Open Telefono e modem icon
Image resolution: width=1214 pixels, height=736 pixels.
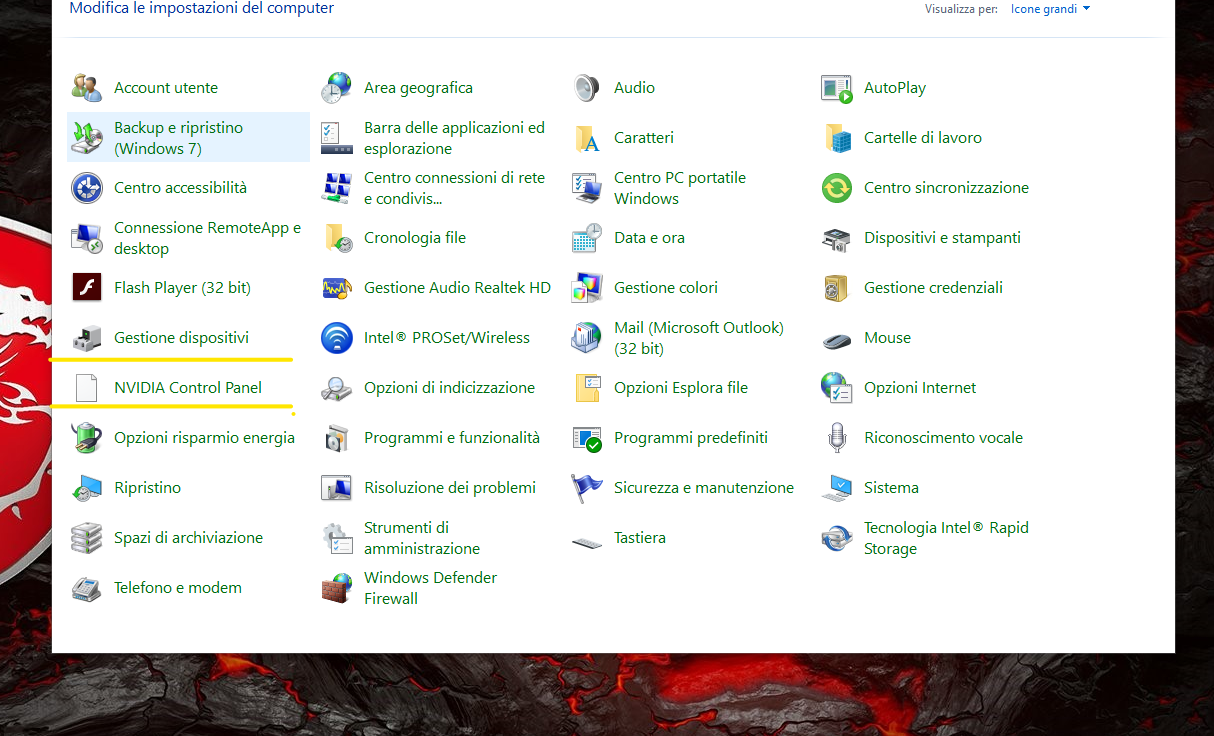[87, 588]
